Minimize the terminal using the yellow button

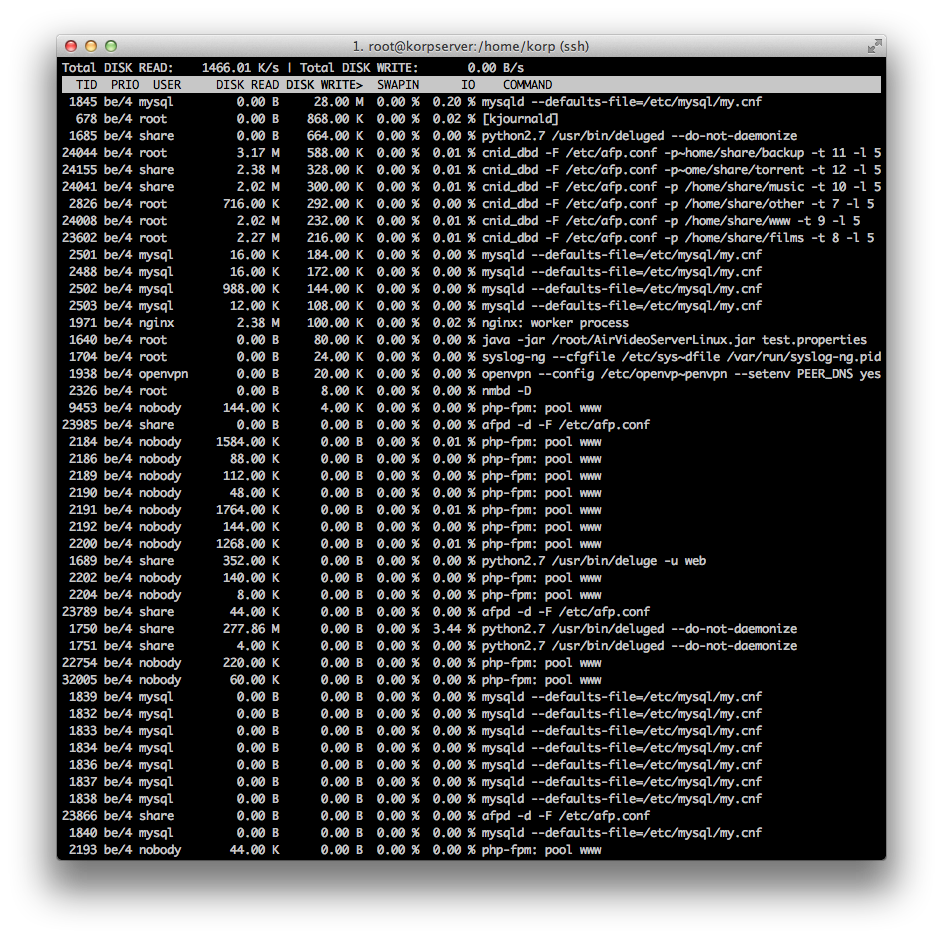click(91, 46)
